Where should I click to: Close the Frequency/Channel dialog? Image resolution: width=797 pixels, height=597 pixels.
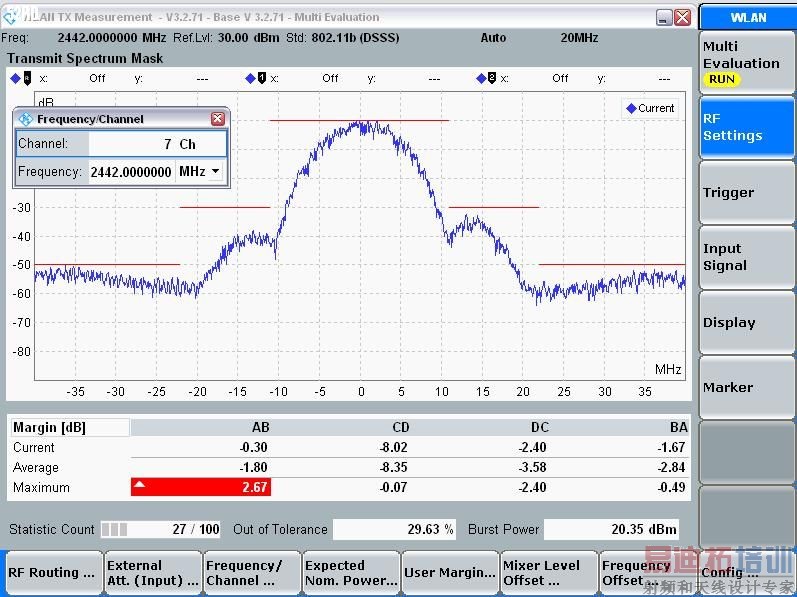pos(218,119)
